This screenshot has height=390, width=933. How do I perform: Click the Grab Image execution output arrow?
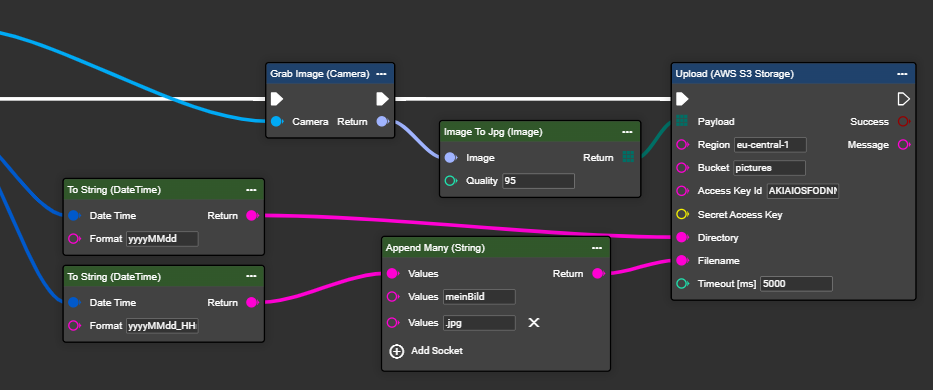382,99
